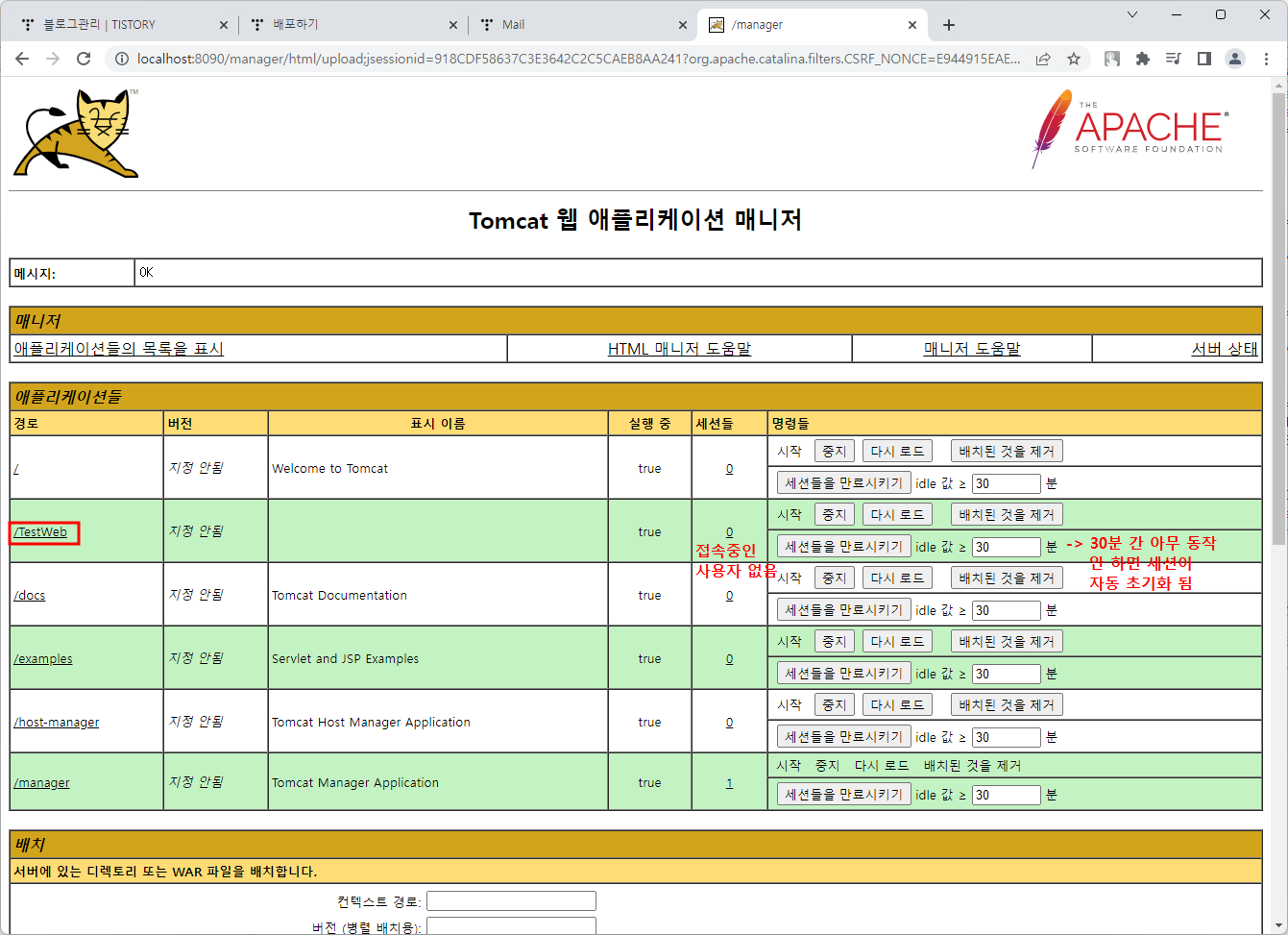Image resolution: width=1288 pixels, height=935 pixels.
Task: Expire sessions for /TestWeb
Action: (843, 546)
